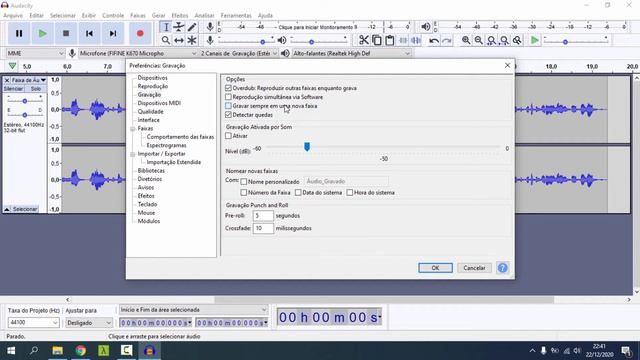Screen dimensions: 640x360
Task: Click the recording meter microphone icon
Action: [x=210, y=27]
